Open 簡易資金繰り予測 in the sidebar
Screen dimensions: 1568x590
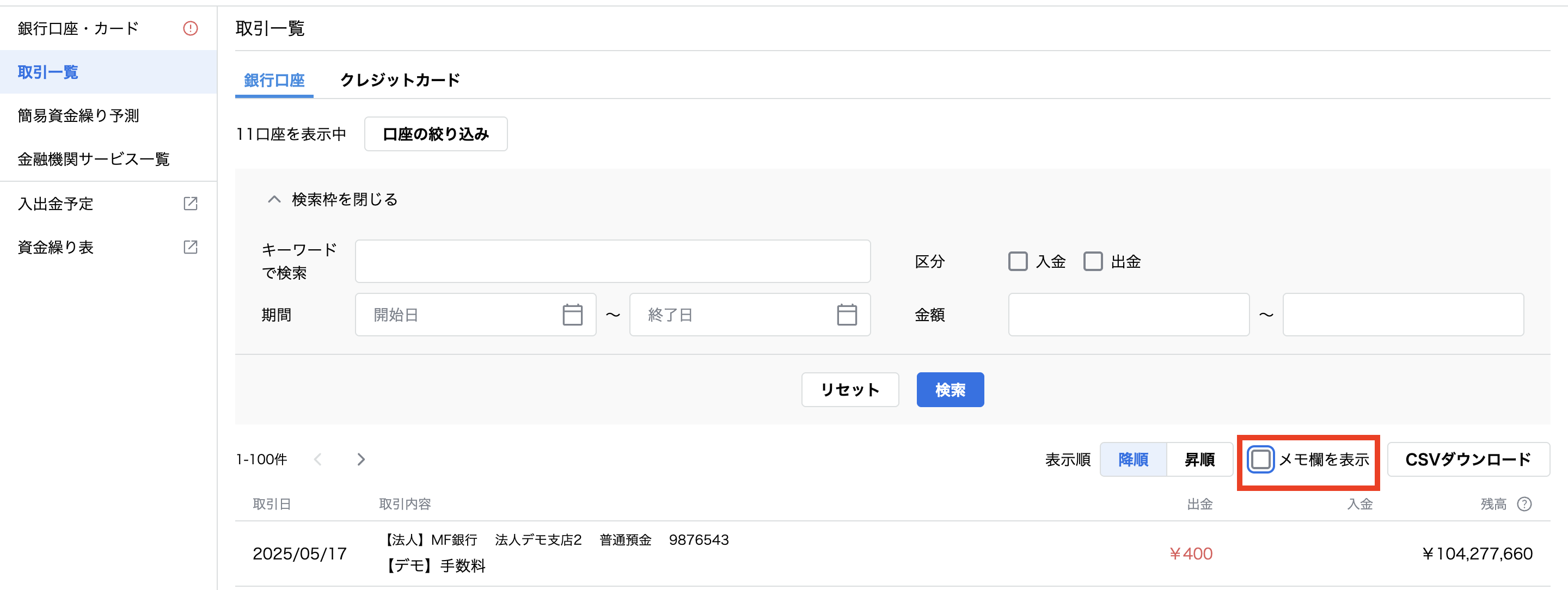(x=108, y=115)
